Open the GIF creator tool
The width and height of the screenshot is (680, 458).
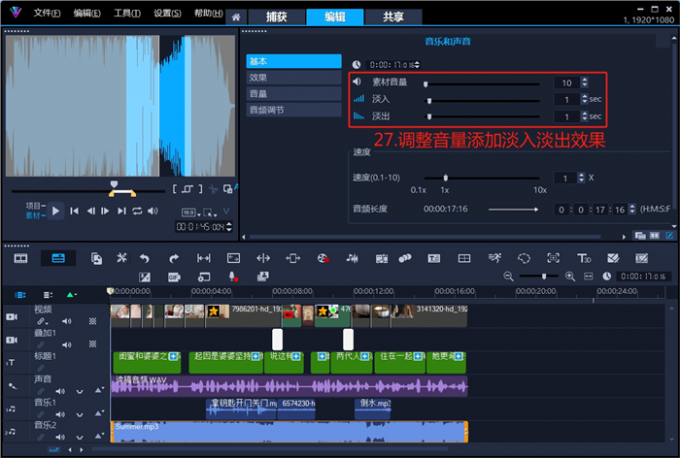coord(174,277)
